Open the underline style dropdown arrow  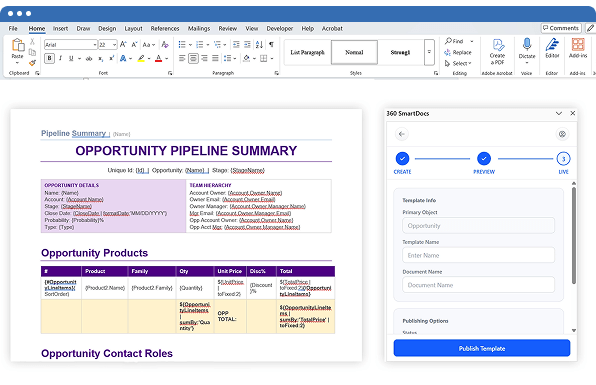click(79, 59)
